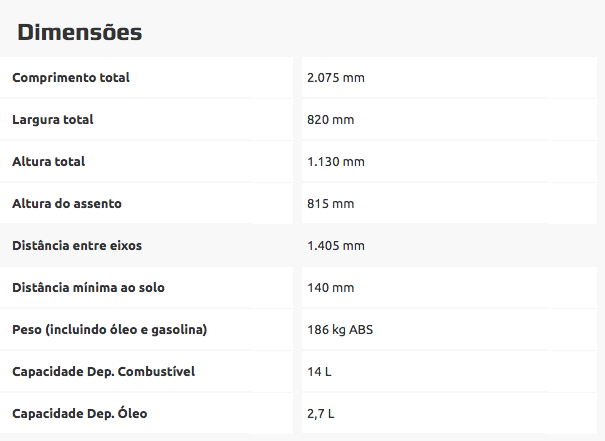
Task: Click the 820 mm width value
Action: click(x=331, y=119)
